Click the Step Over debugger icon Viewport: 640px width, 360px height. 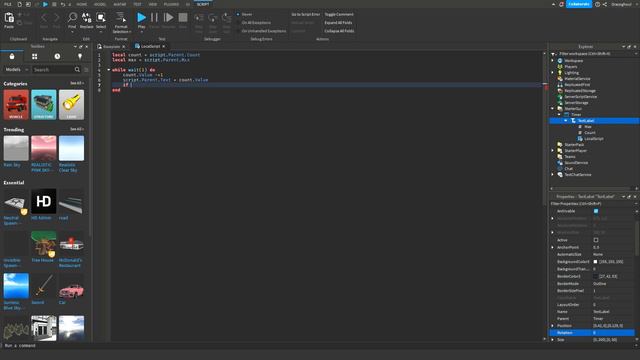pos(213,18)
